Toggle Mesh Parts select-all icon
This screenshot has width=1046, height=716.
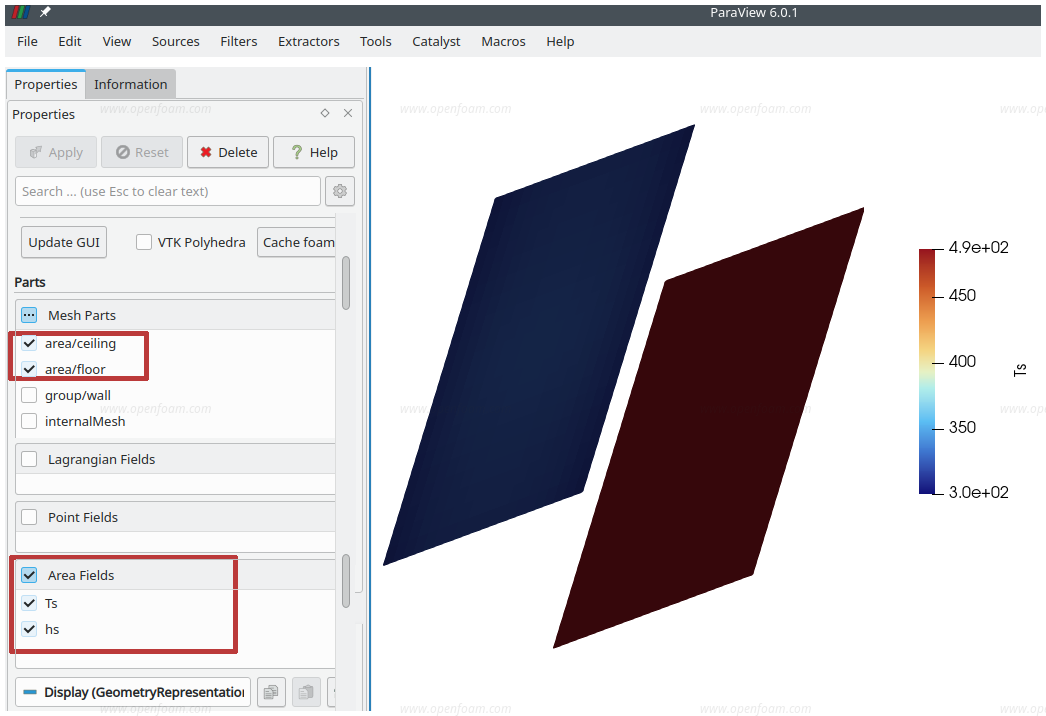[29, 315]
